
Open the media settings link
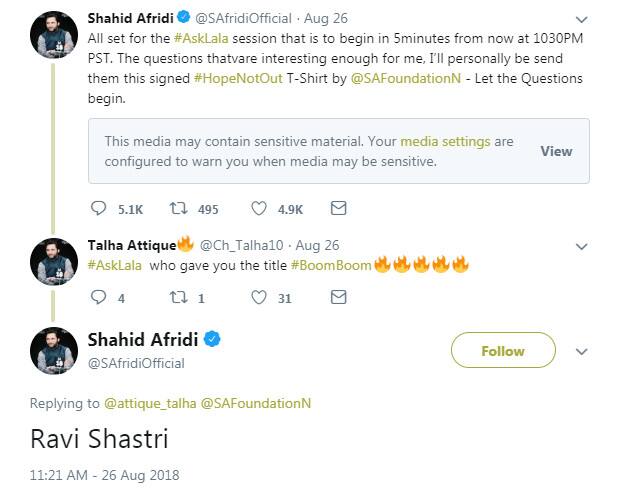[445, 141]
